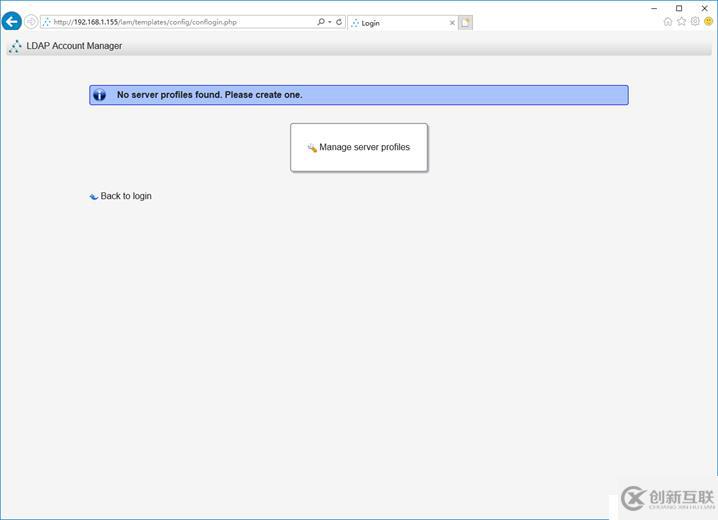Open browser Tools gear icon
The image size is (718, 520).
pyautogui.click(x=695, y=22)
